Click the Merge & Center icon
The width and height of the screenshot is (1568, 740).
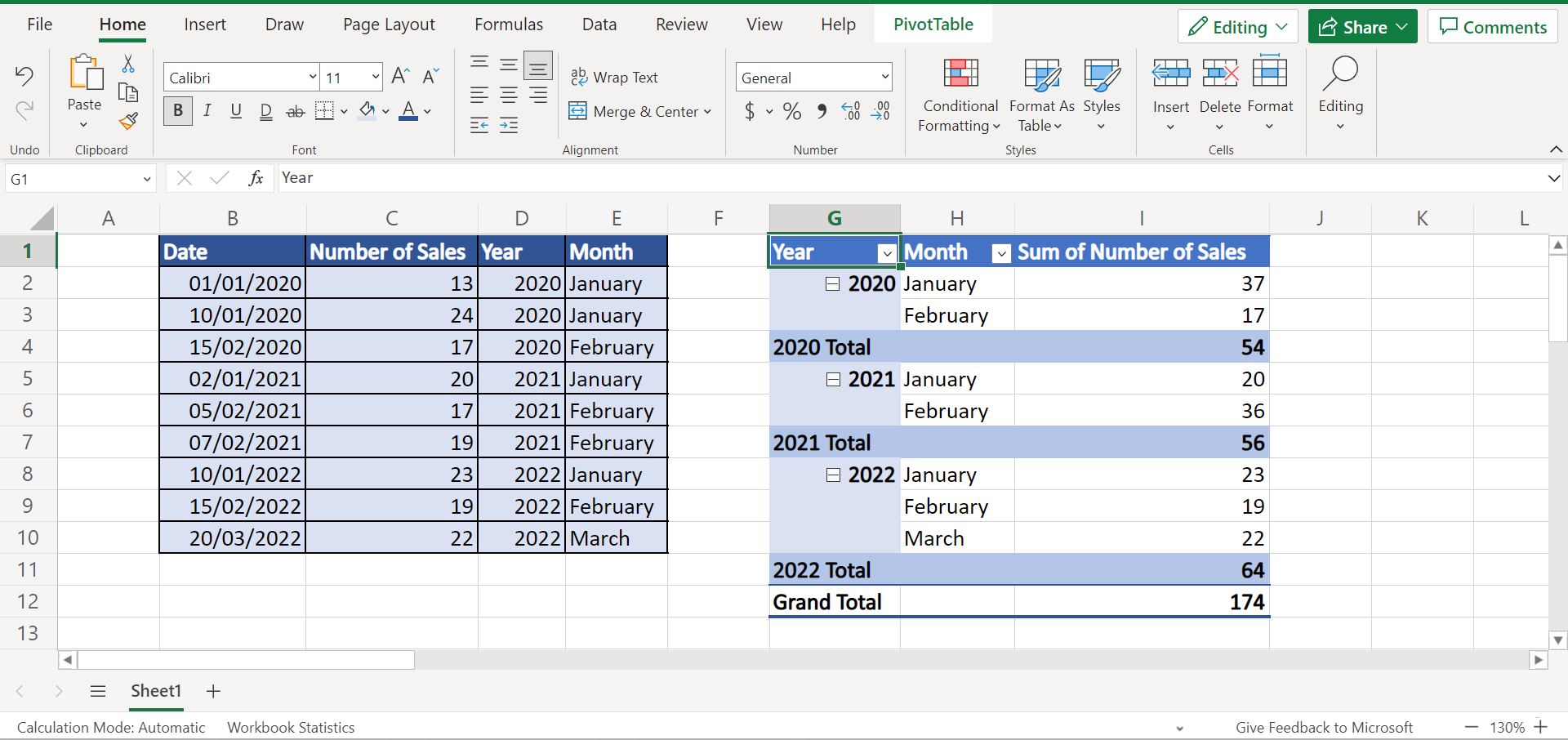click(579, 111)
